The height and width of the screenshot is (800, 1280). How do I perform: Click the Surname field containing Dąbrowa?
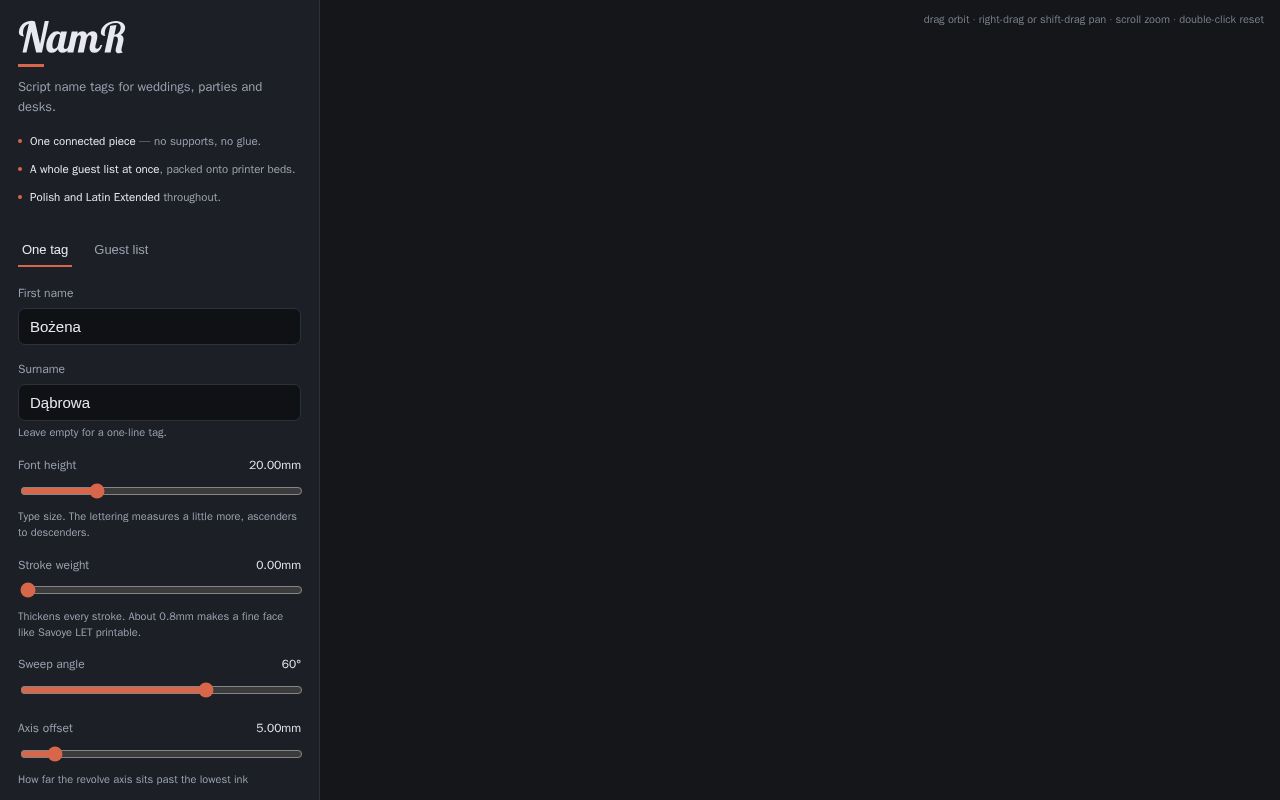coord(159,403)
